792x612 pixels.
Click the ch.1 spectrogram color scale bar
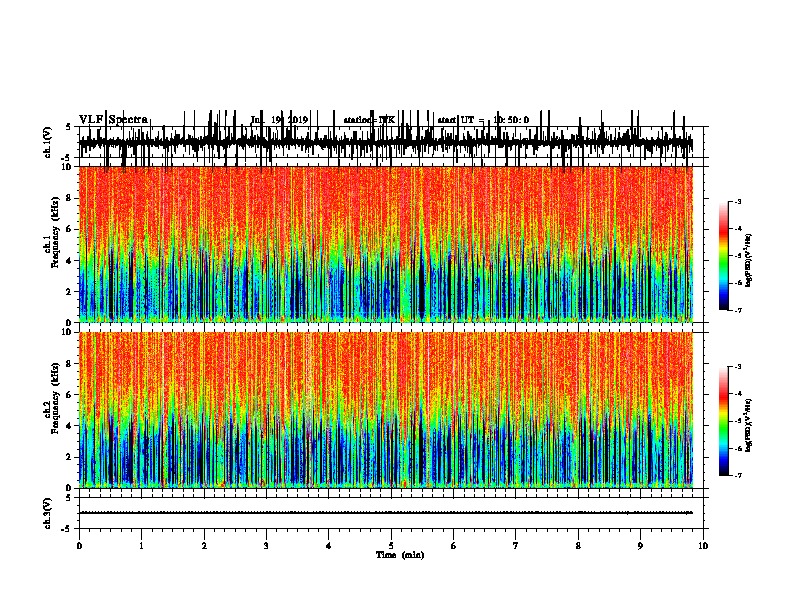[x=724, y=256]
